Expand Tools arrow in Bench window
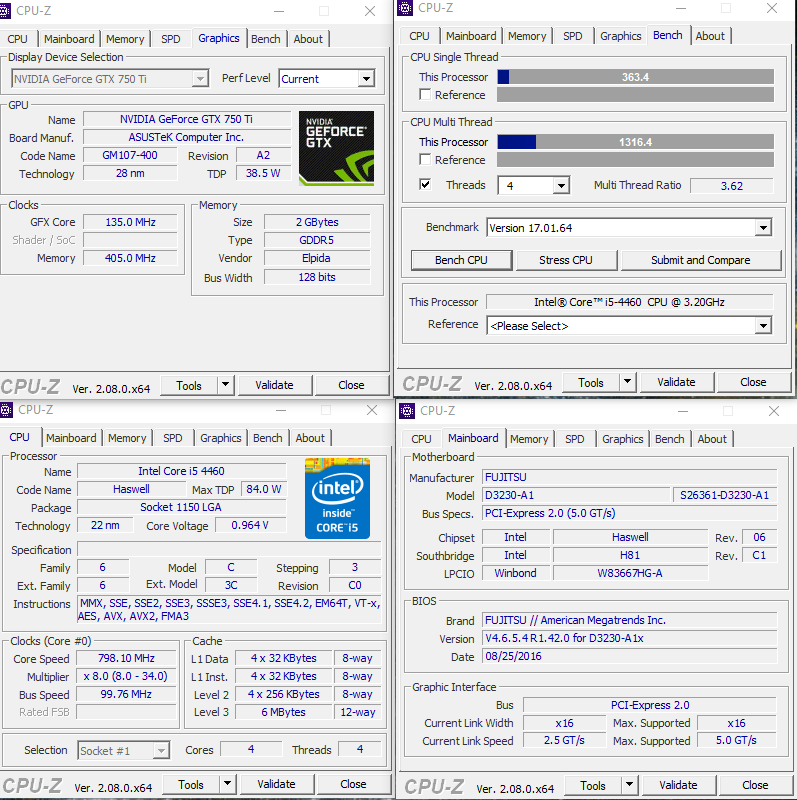The height and width of the screenshot is (800, 797). (x=628, y=382)
